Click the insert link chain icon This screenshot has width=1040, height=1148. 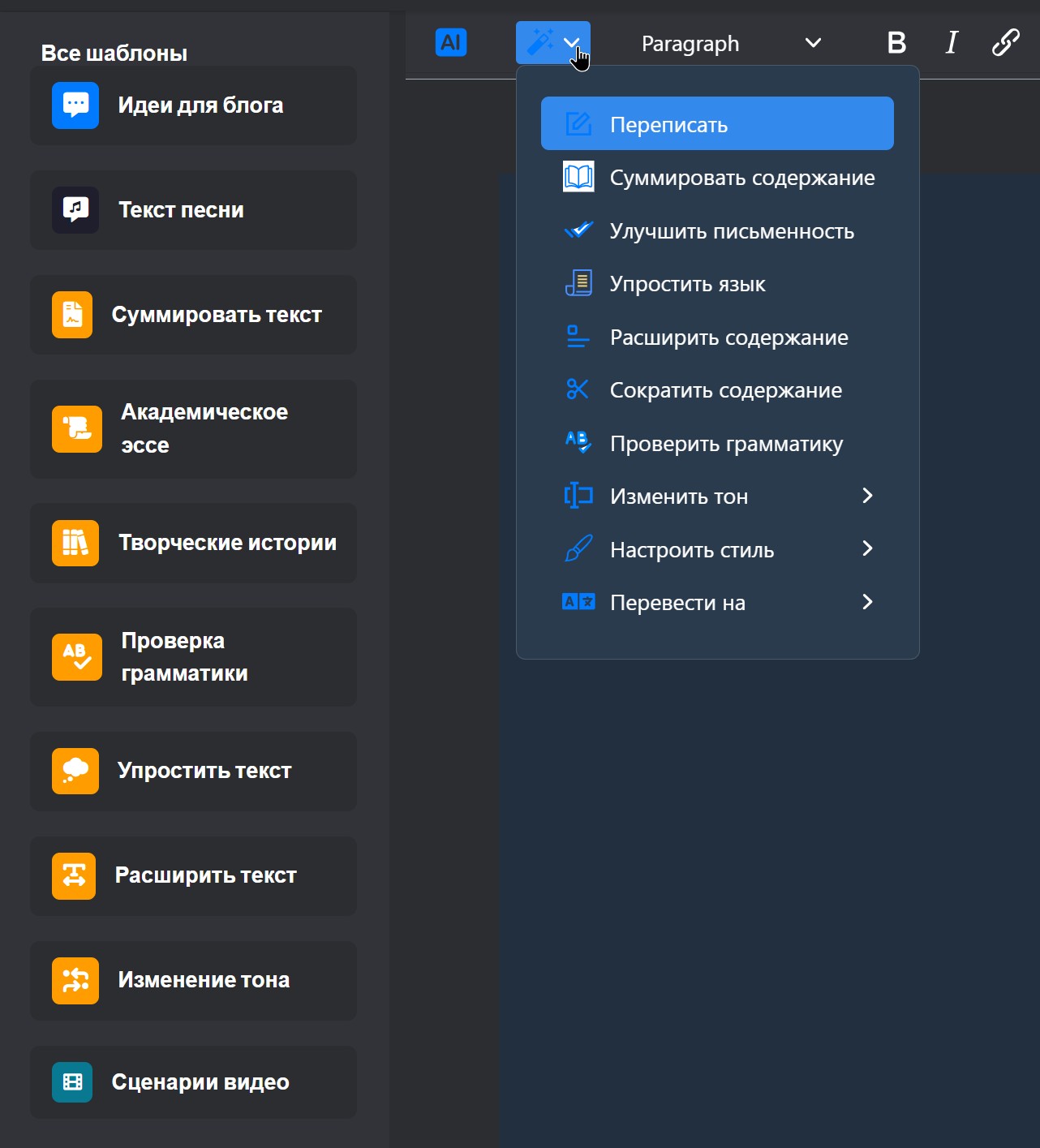tap(1006, 42)
